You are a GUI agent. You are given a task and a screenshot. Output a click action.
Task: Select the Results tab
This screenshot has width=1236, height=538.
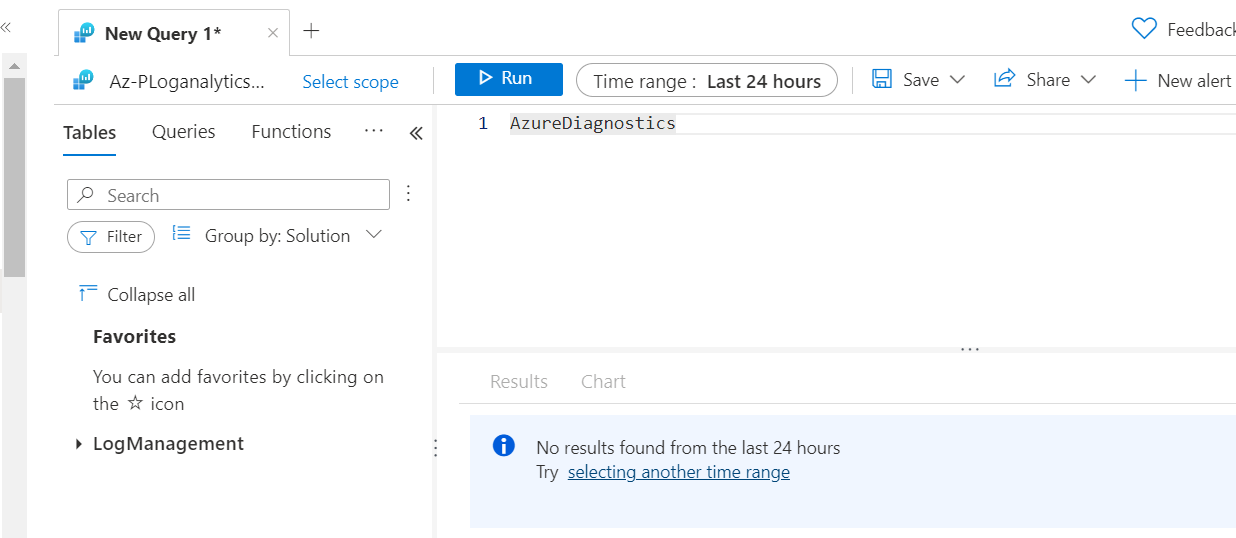pyautogui.click(x=519, y=382)
